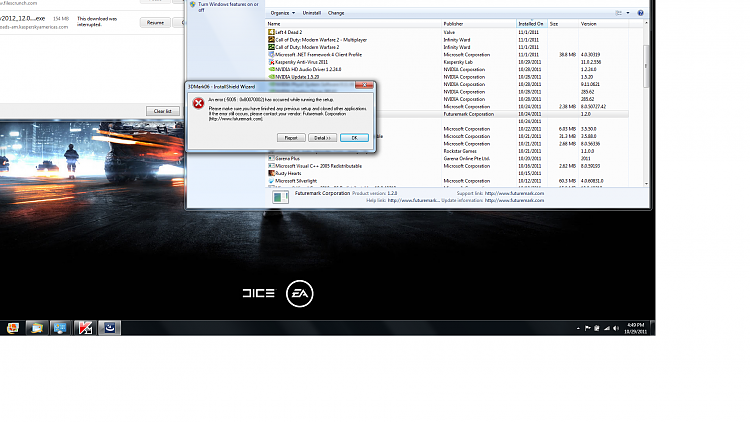Open the volume icon in the system tray
The image size is (750, 422).
click(616, 328)
